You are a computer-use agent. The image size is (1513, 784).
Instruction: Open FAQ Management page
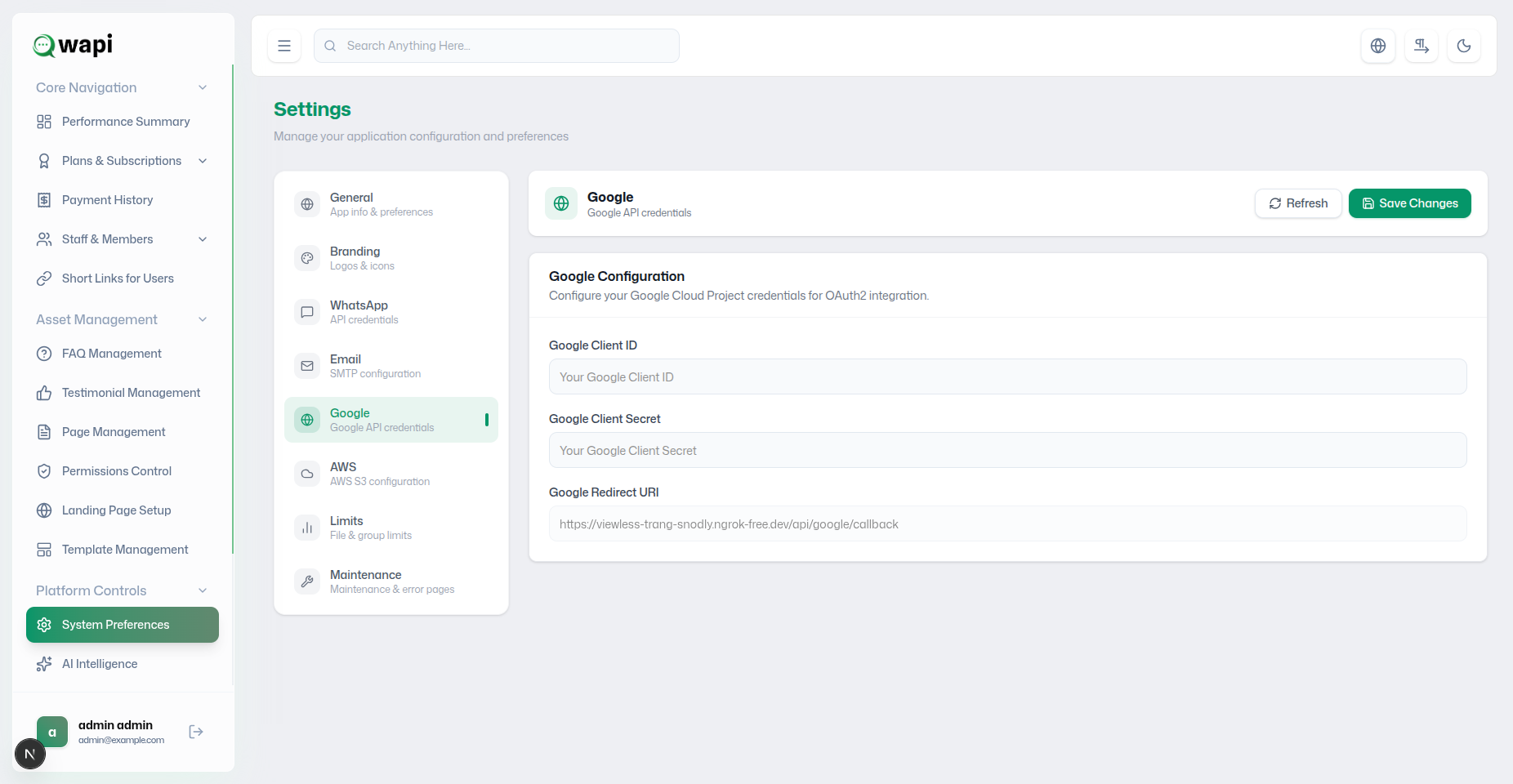pyautogui.click(x=123, y=354)
